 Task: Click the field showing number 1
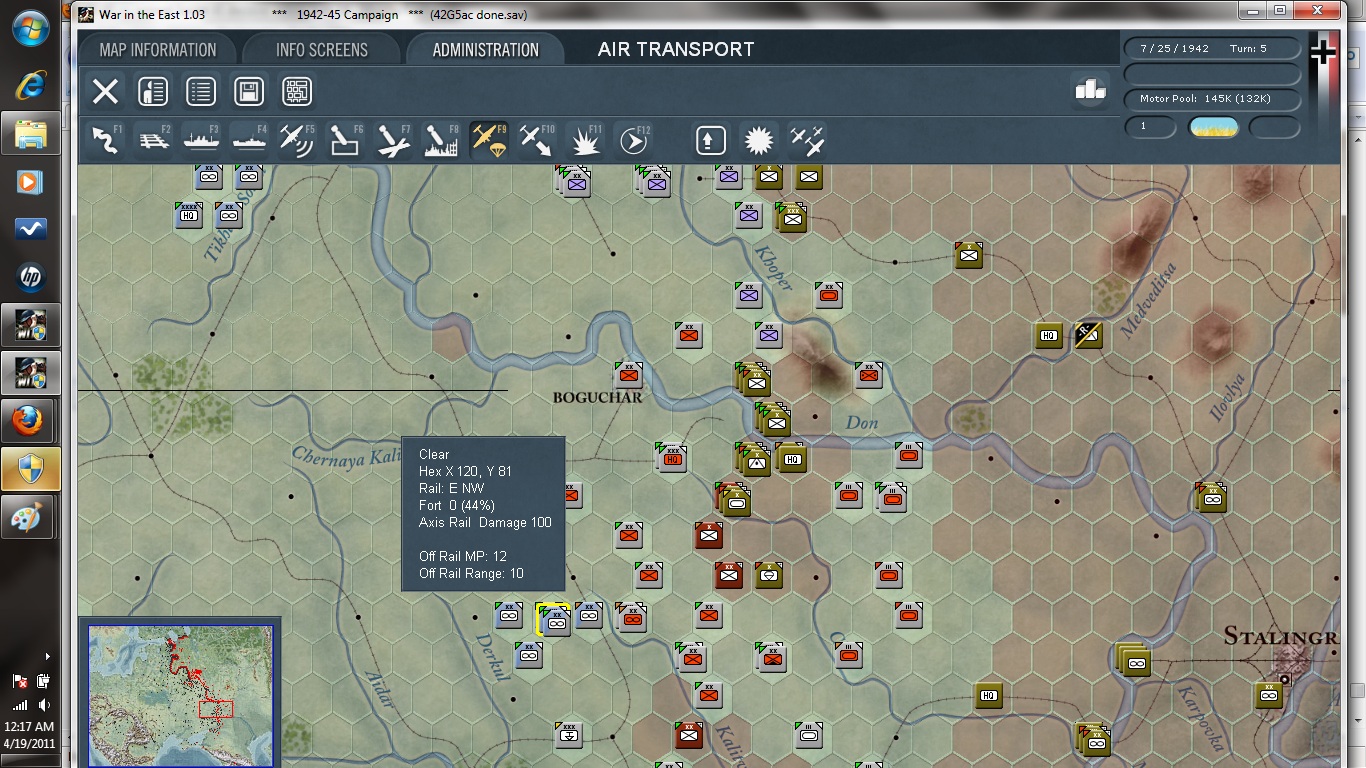(x=1151, y=127)
